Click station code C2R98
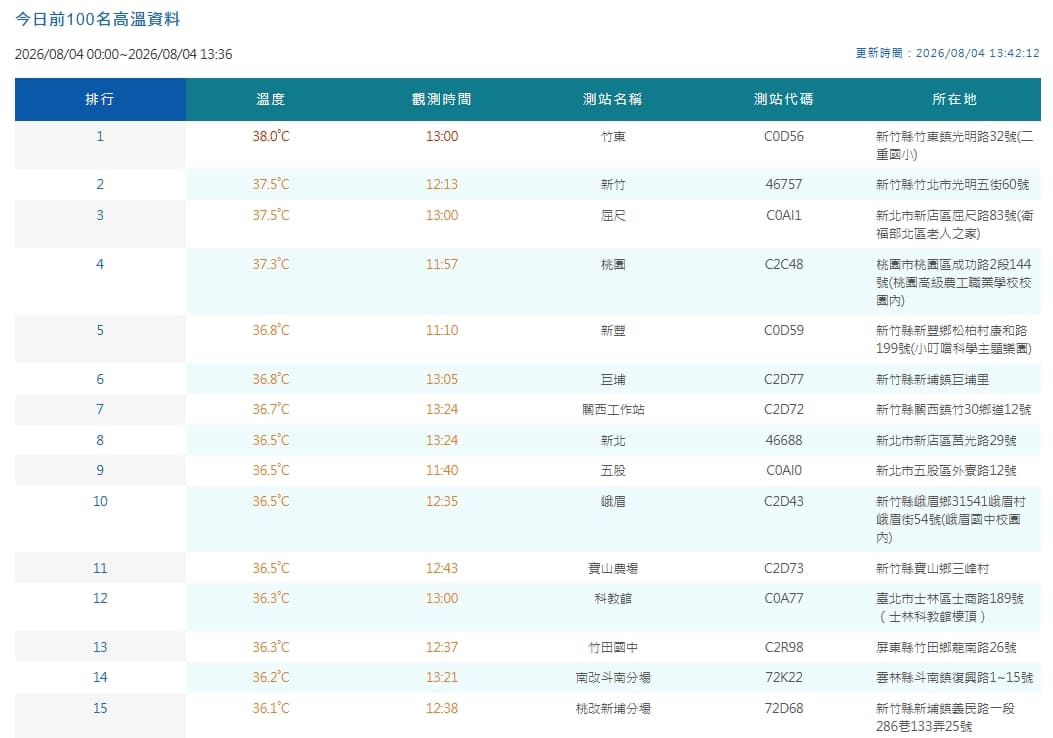Image resolution: width=1053 pixels, height=738 pixels. point(784,648)
